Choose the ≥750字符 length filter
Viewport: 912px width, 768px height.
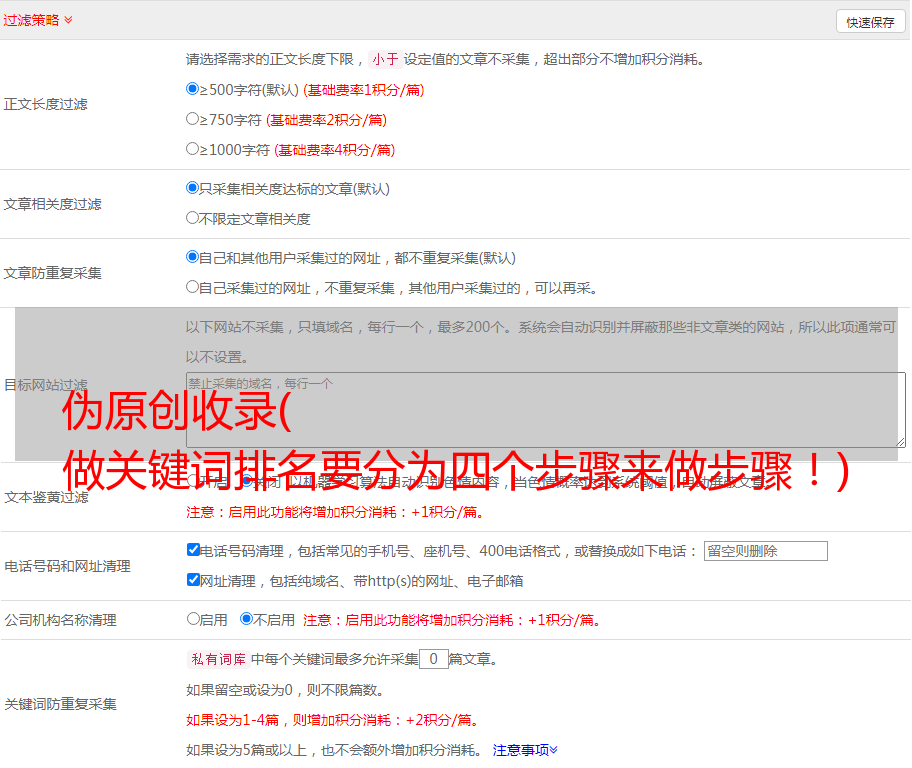(193, 119)
